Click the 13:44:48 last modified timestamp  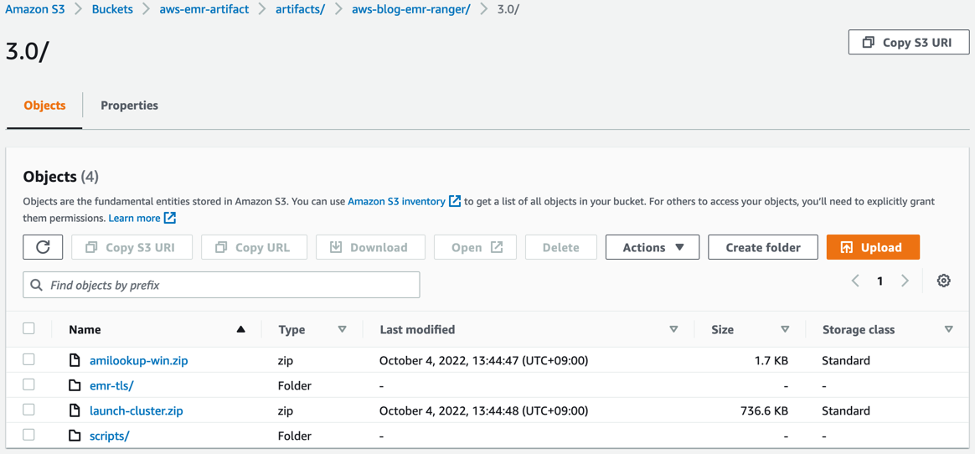pyautogui.click(x=484, y=411)
